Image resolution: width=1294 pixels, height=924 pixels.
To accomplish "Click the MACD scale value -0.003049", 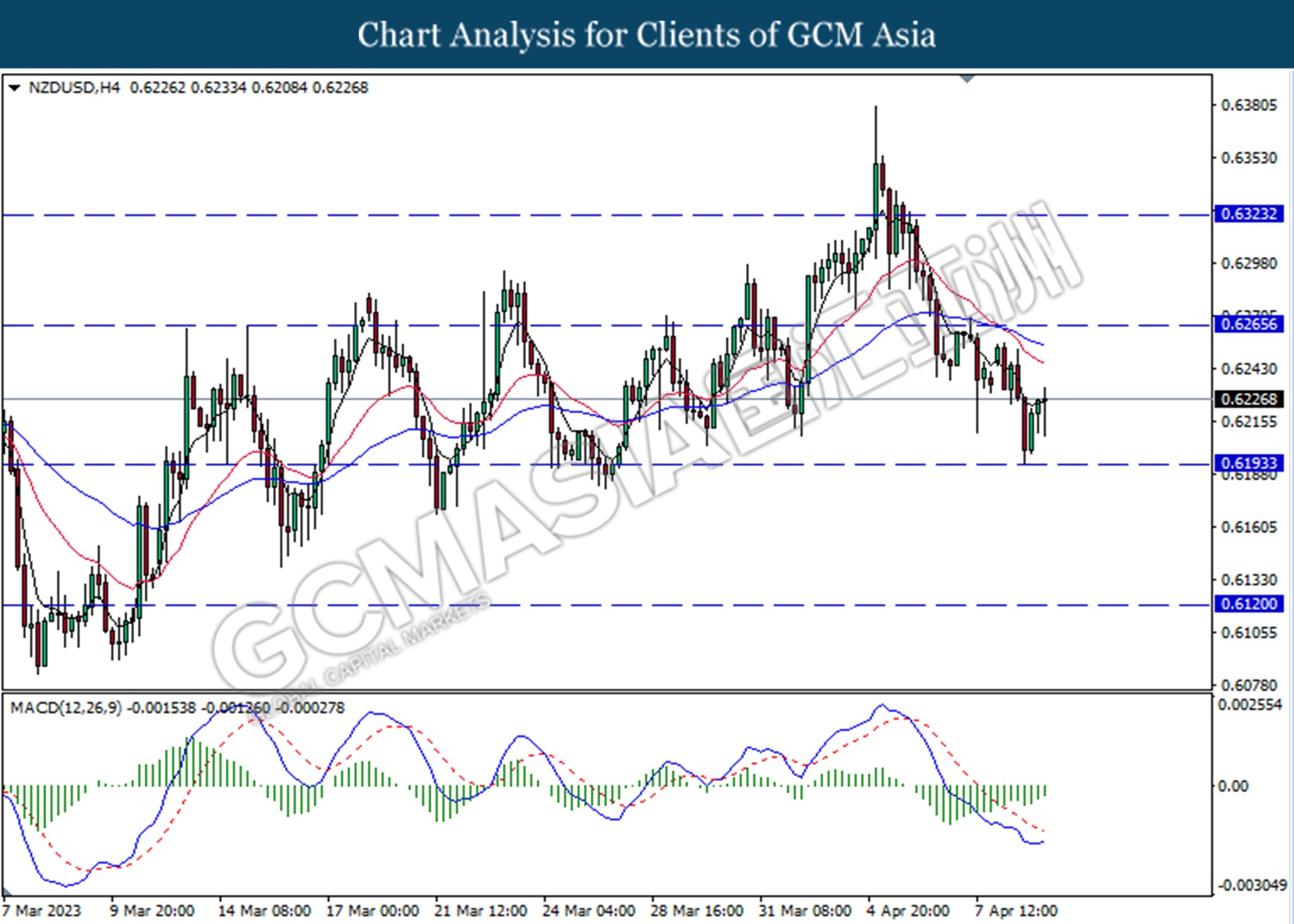I will click(1252, 886).
